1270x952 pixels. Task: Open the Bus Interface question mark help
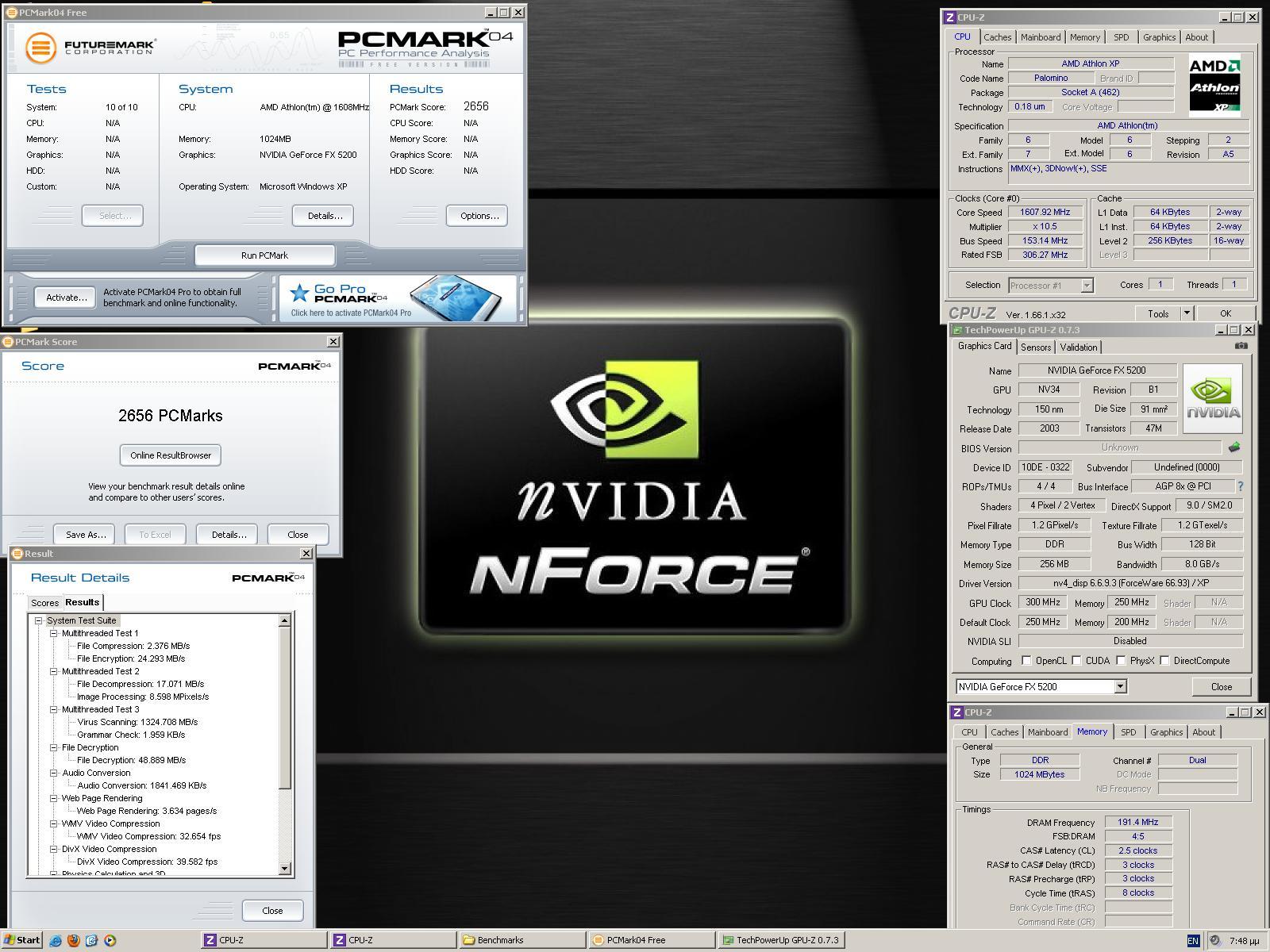[1240, 486]
